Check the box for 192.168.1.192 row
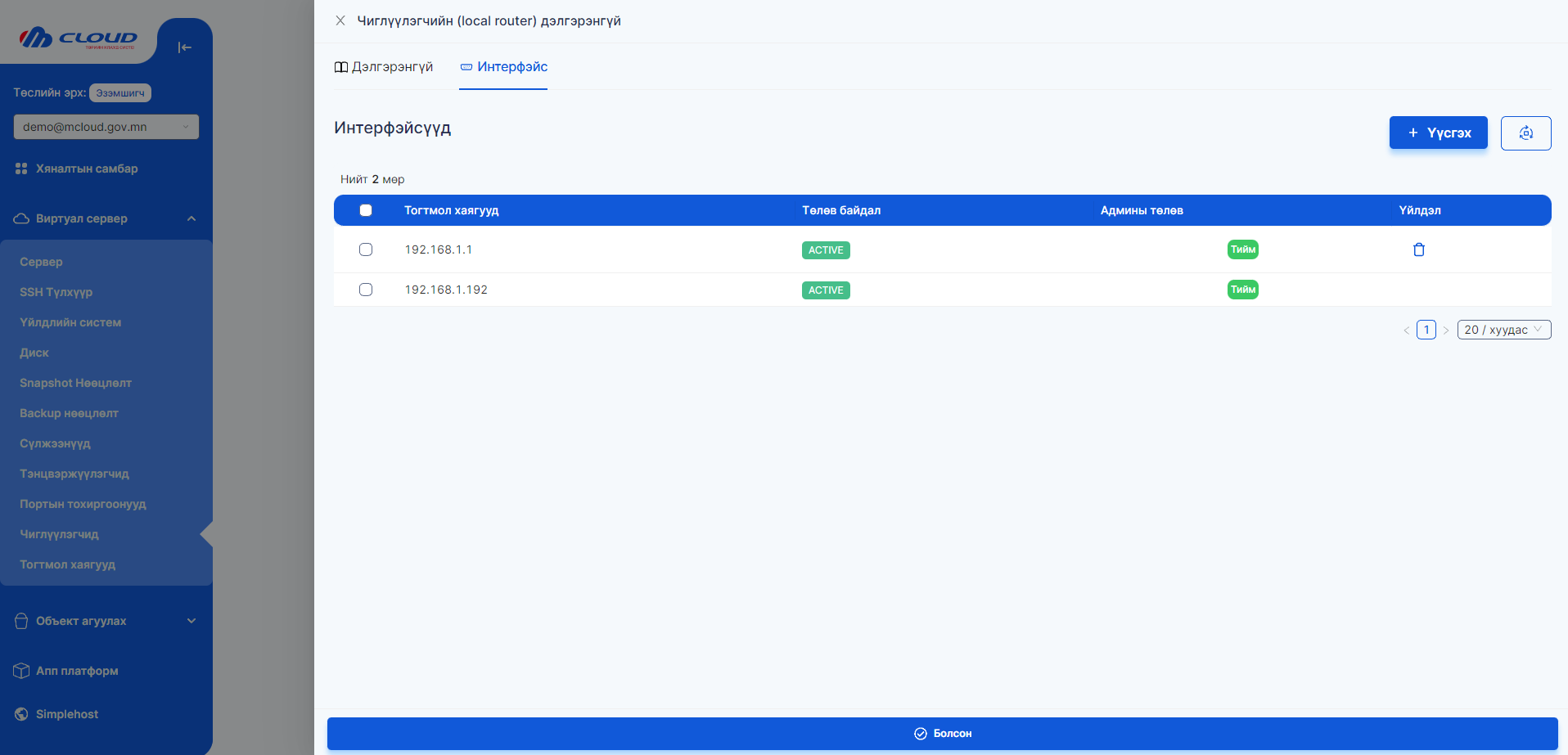The height and width of the screenshot is (755, 1568). point(366,290)
